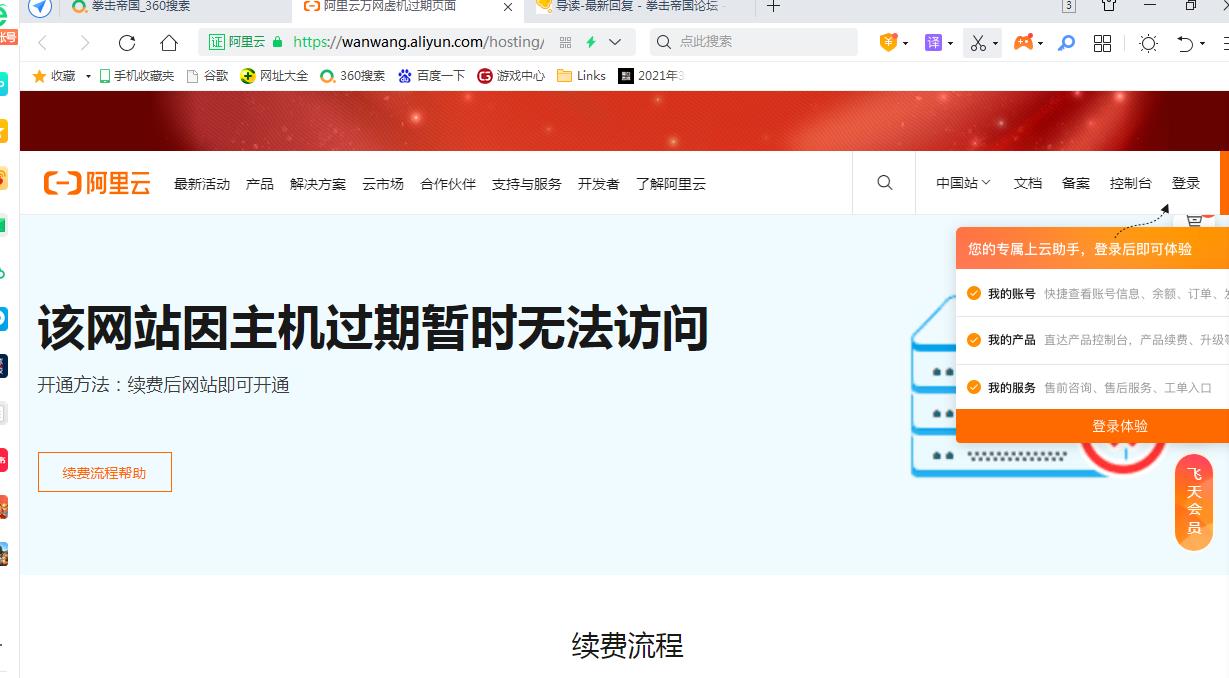
Task: Open the orange shield wallet extension icon
Action: (888, 43)
